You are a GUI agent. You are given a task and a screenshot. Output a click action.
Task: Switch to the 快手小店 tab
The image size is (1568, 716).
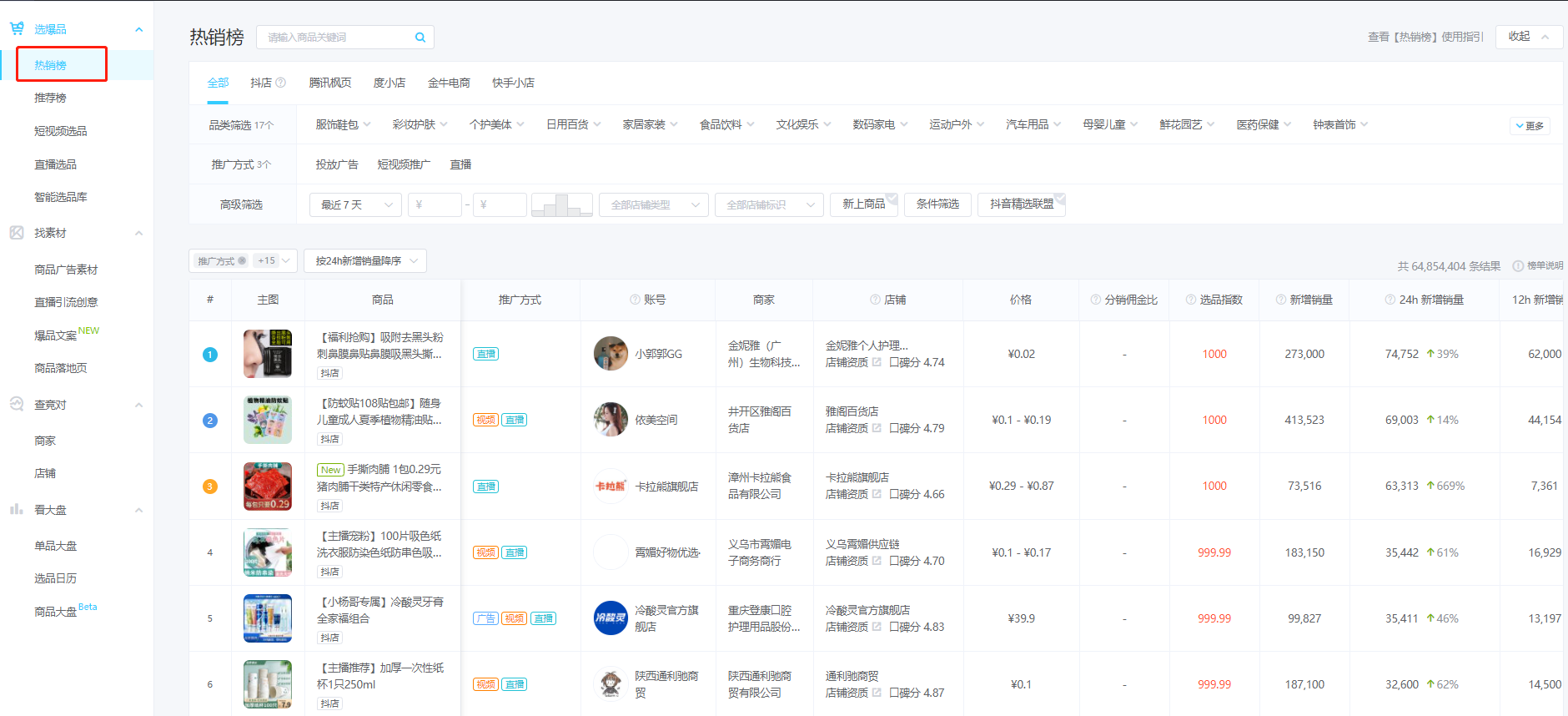[x=513, y=83]
